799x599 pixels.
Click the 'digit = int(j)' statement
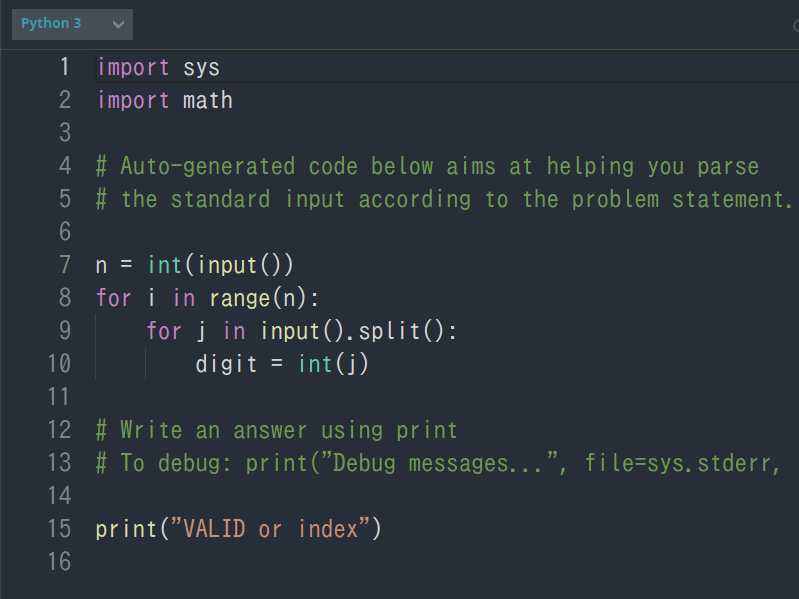[x=282, y=364]
